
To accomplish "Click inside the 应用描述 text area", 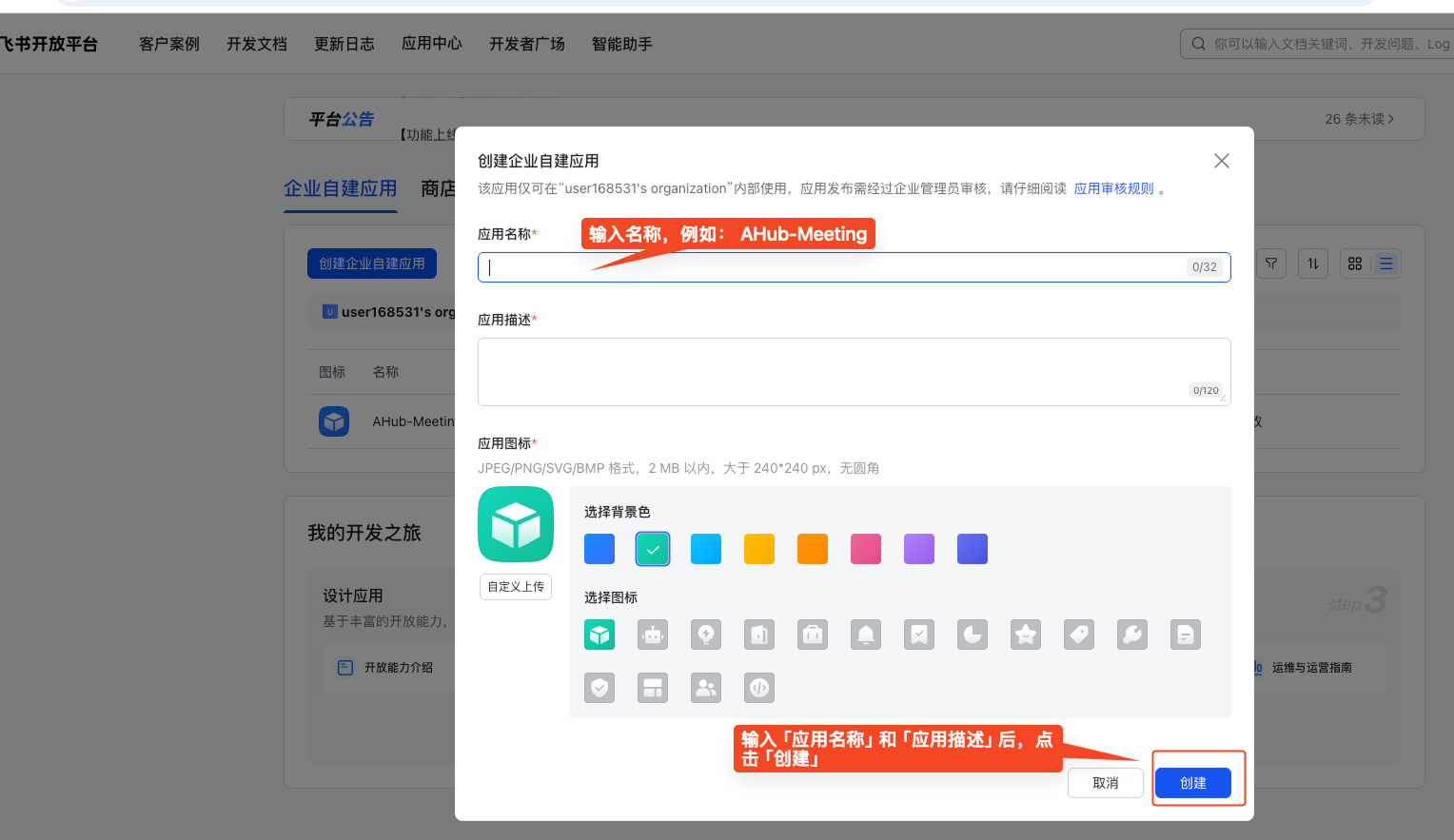I will point(854,369).
